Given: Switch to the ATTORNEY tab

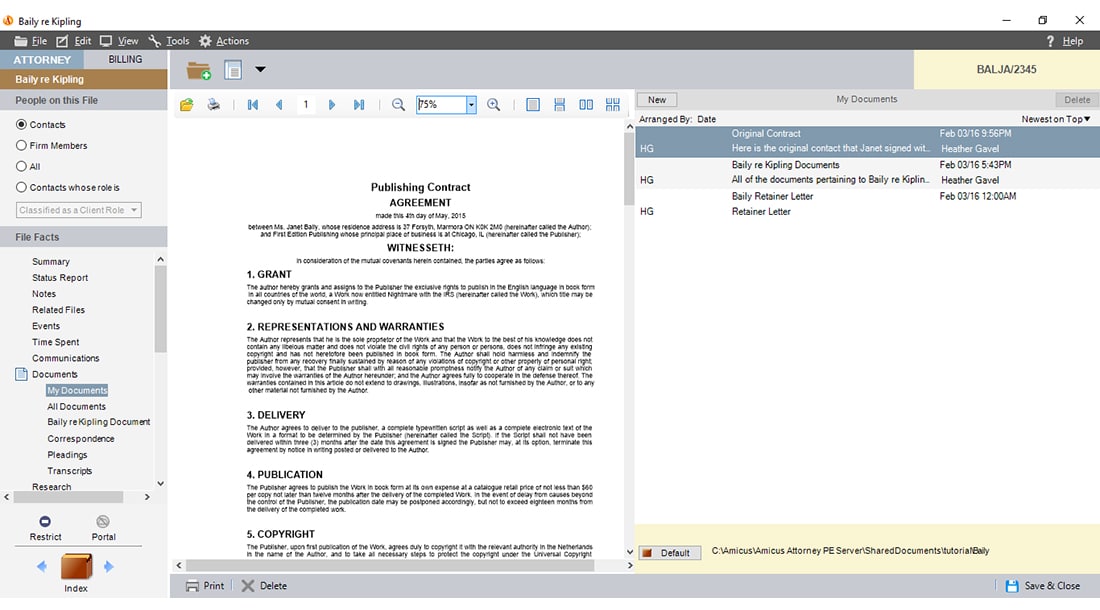Looking at the screenshot, I should 42,60.
